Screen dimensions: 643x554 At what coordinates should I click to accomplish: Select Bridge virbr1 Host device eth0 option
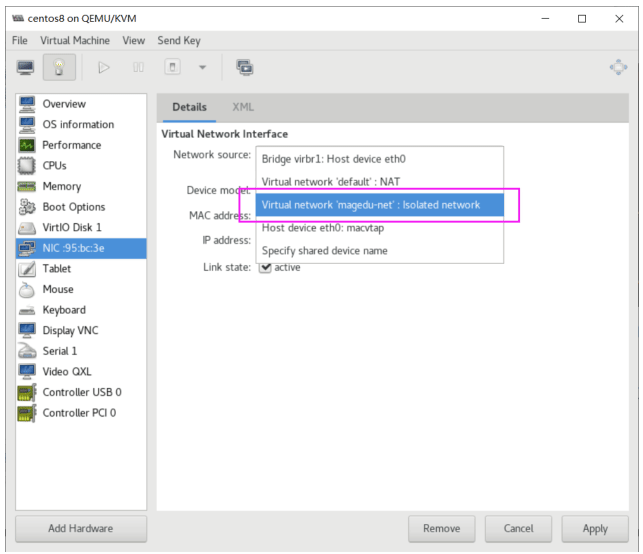click(x=333, y=158)
